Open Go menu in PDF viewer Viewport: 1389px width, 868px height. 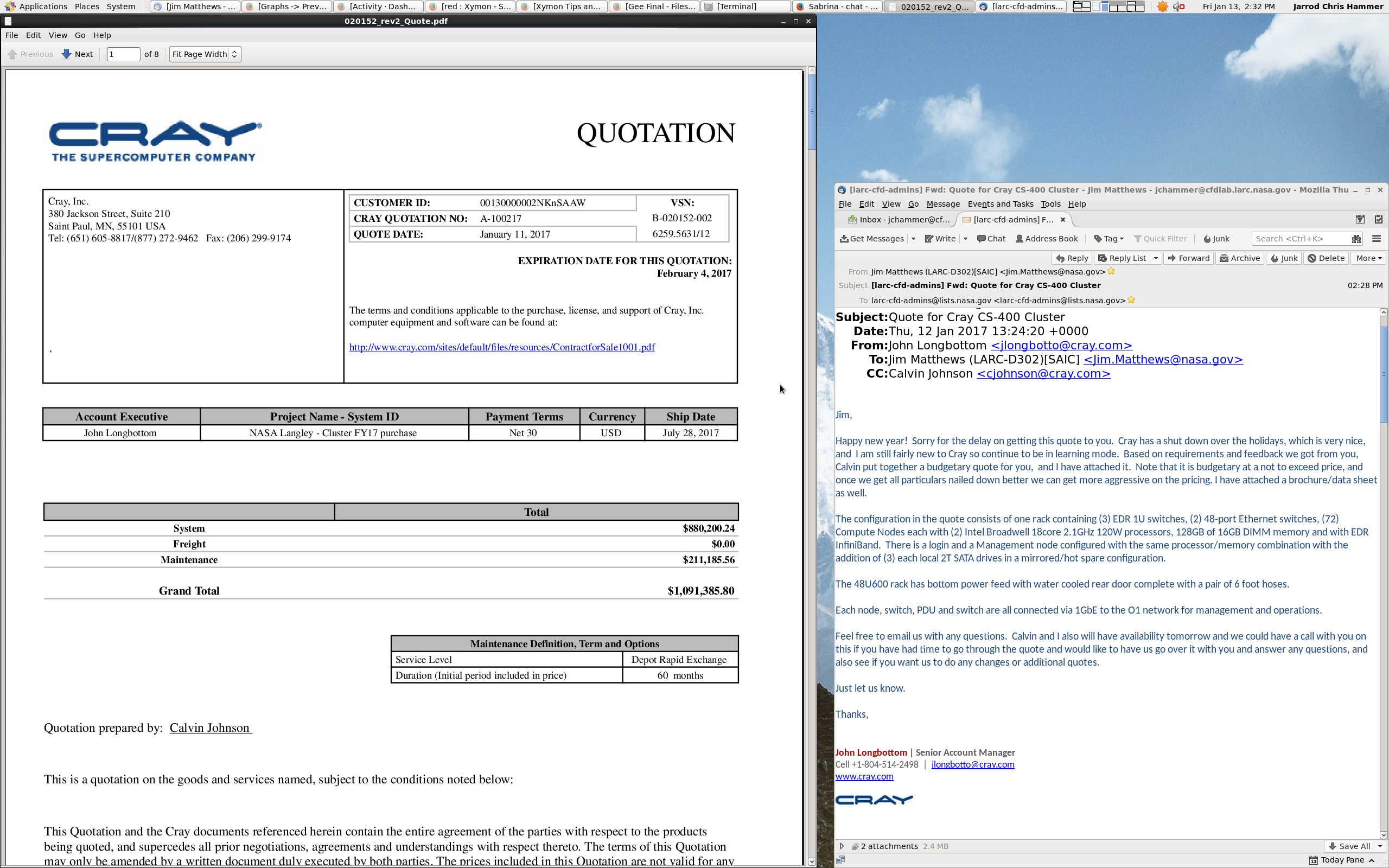(x=80, y=35)
